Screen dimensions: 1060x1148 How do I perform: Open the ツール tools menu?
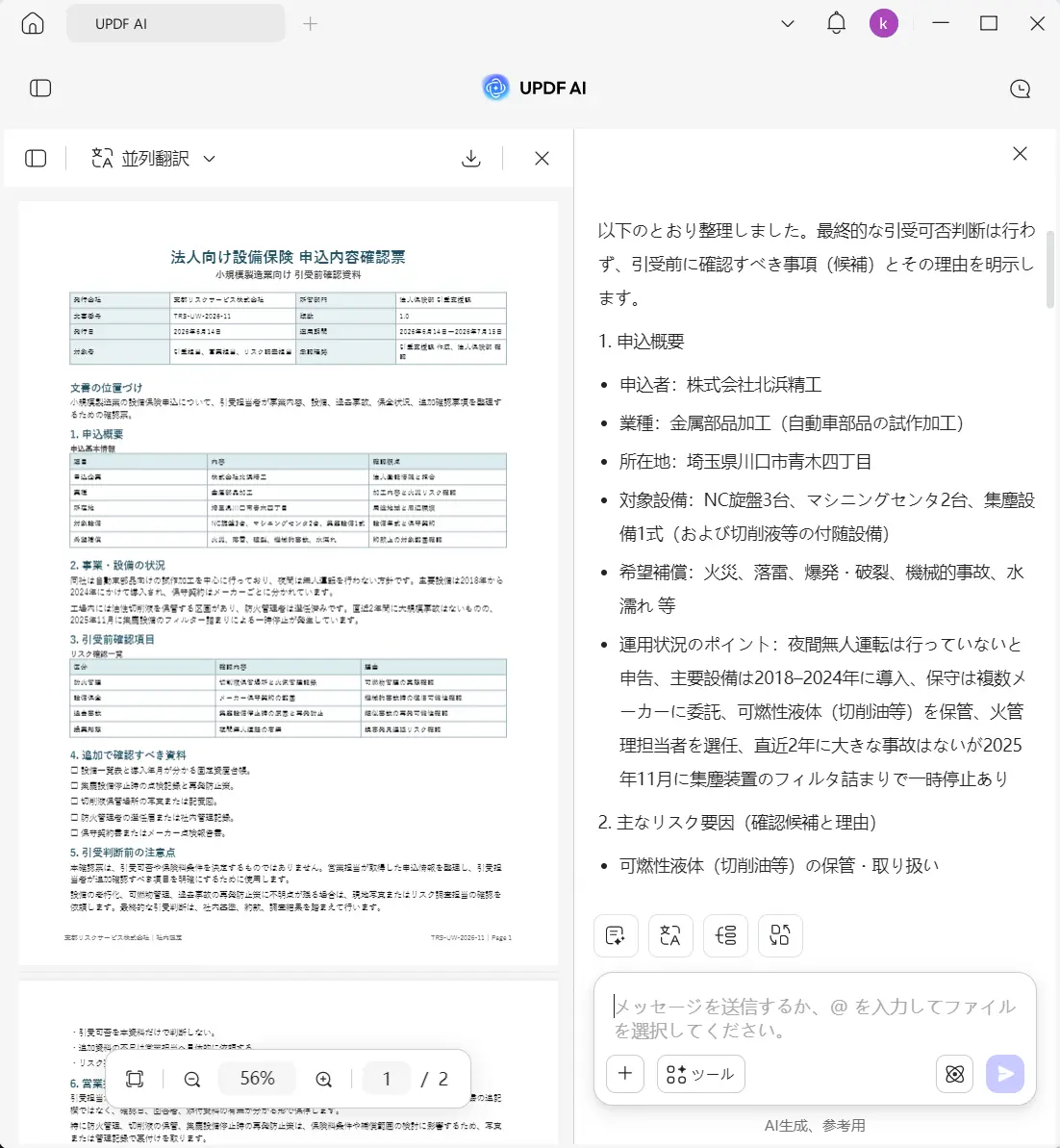[700, 1073]
